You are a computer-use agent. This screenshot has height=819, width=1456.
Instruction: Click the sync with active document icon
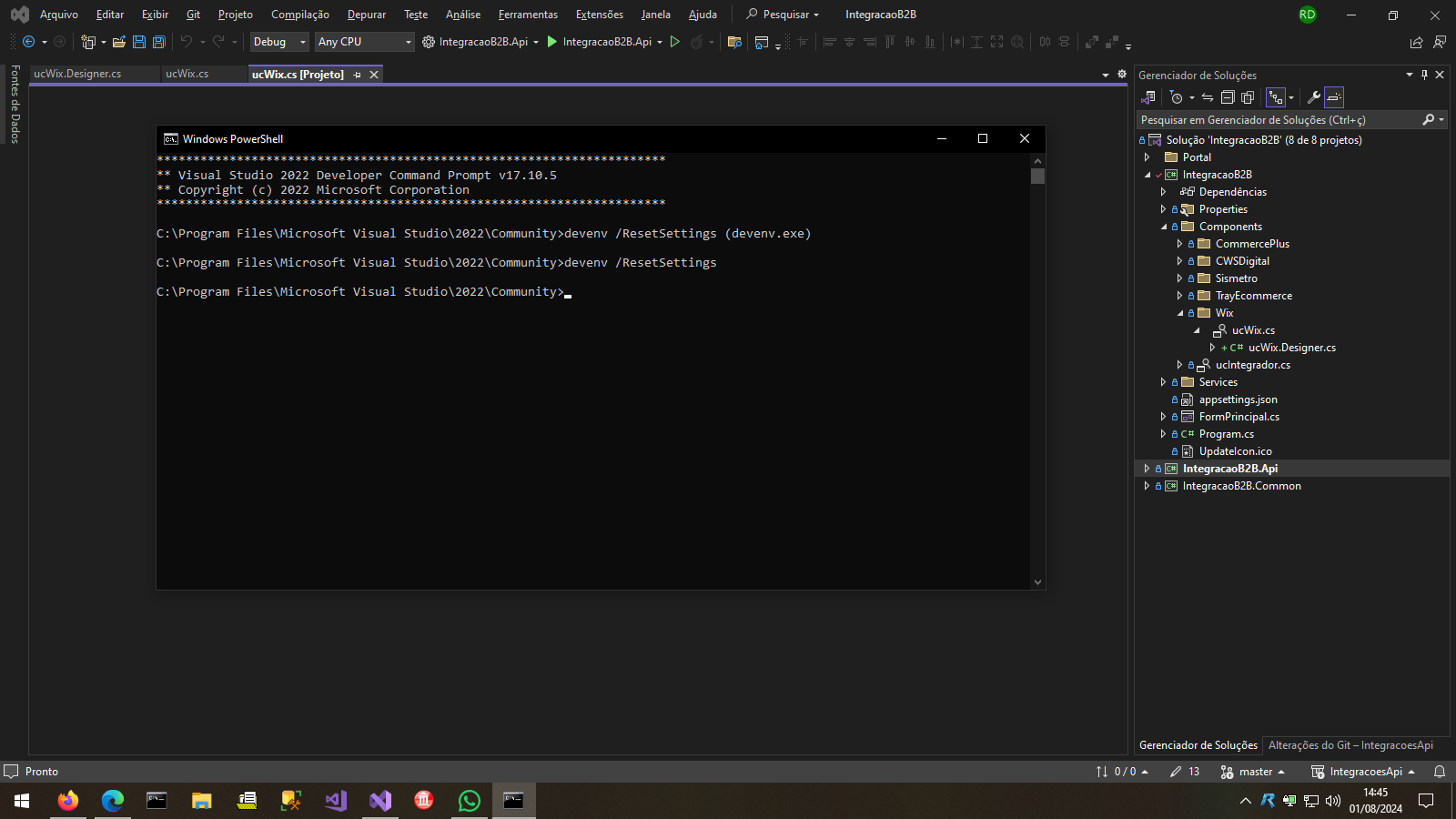(1208, 97)
